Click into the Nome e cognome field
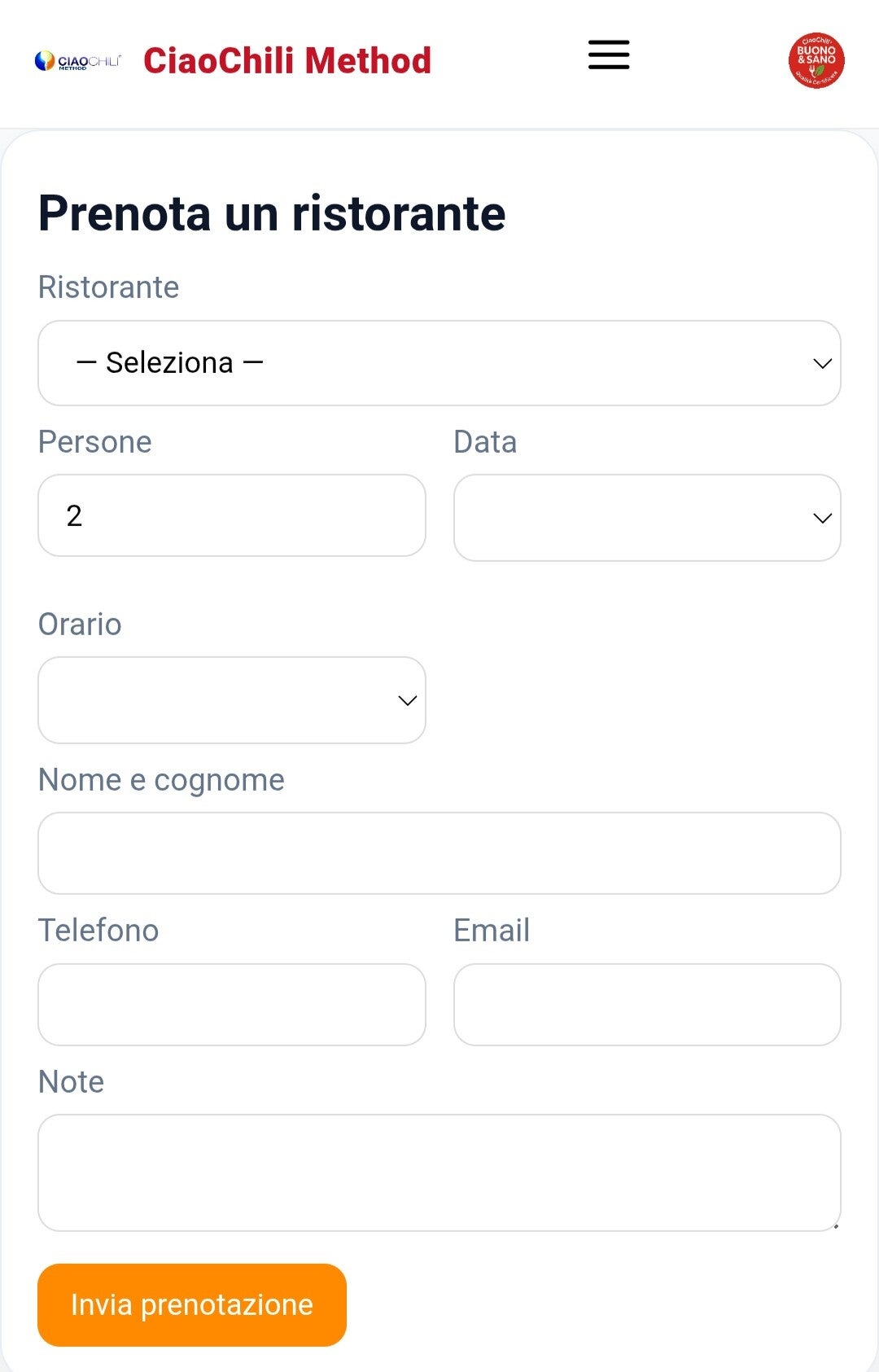Viewport: 879px width, 1372px height. 439,853
